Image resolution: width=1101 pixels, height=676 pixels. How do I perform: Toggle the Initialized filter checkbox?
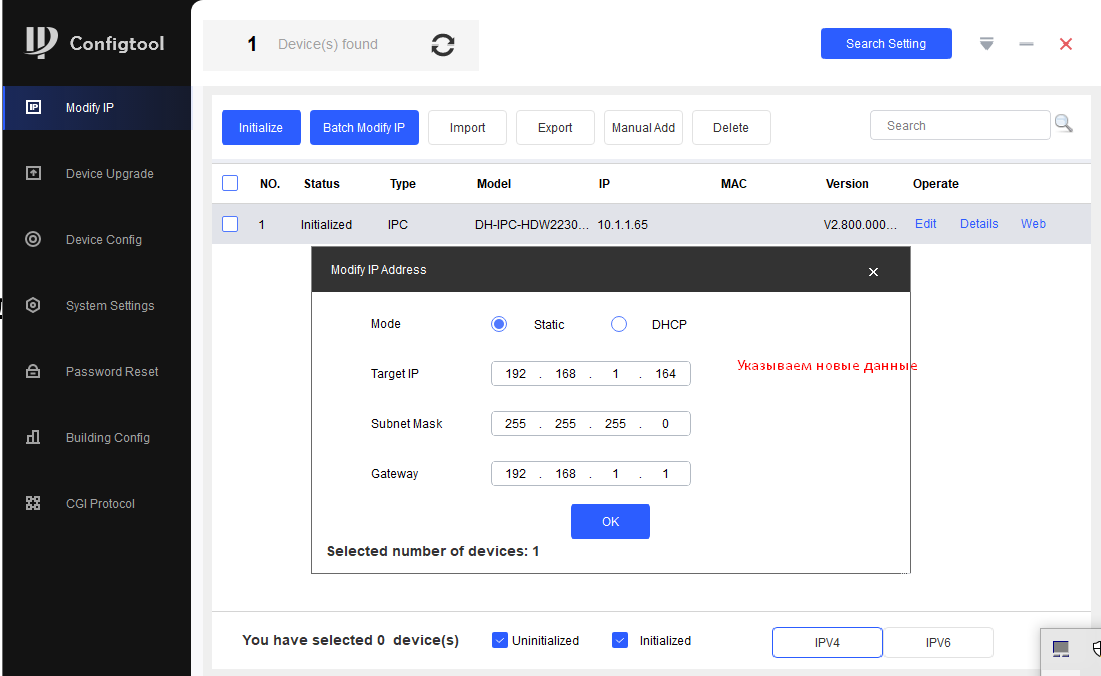(x=620, y=640)
